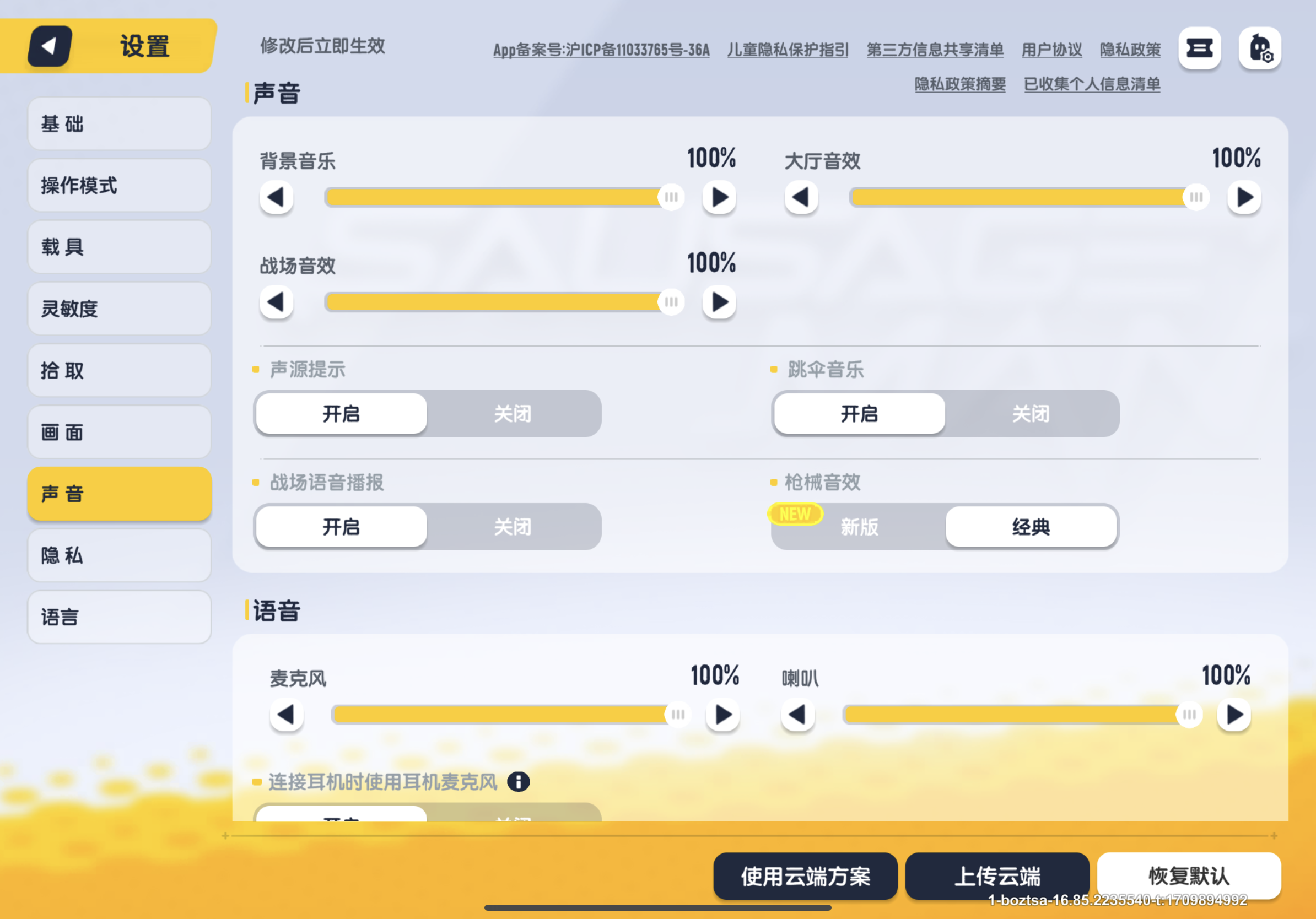Decrease 背景音乐 volume with left arrow

(276, 198)
